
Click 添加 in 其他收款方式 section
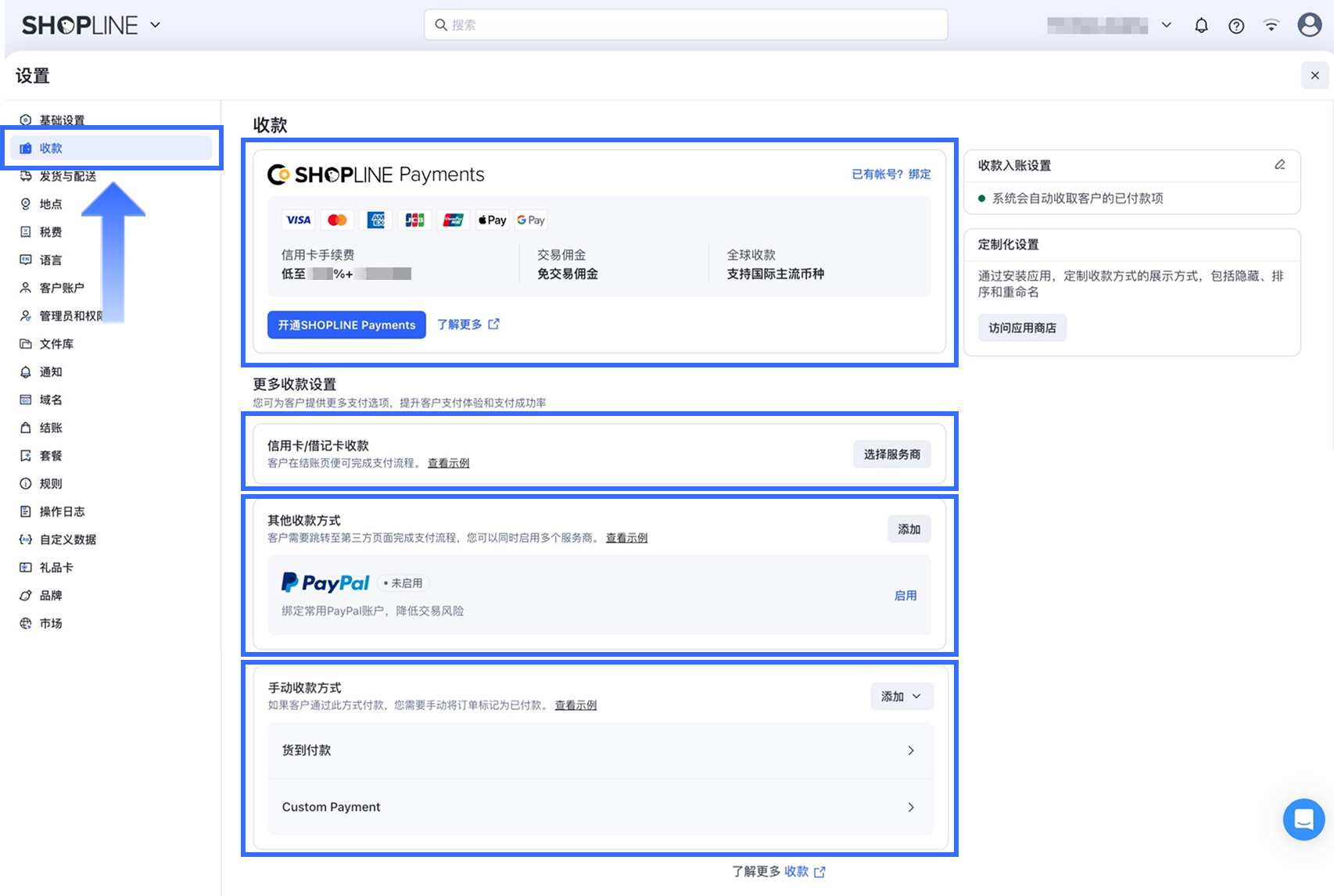909,529
